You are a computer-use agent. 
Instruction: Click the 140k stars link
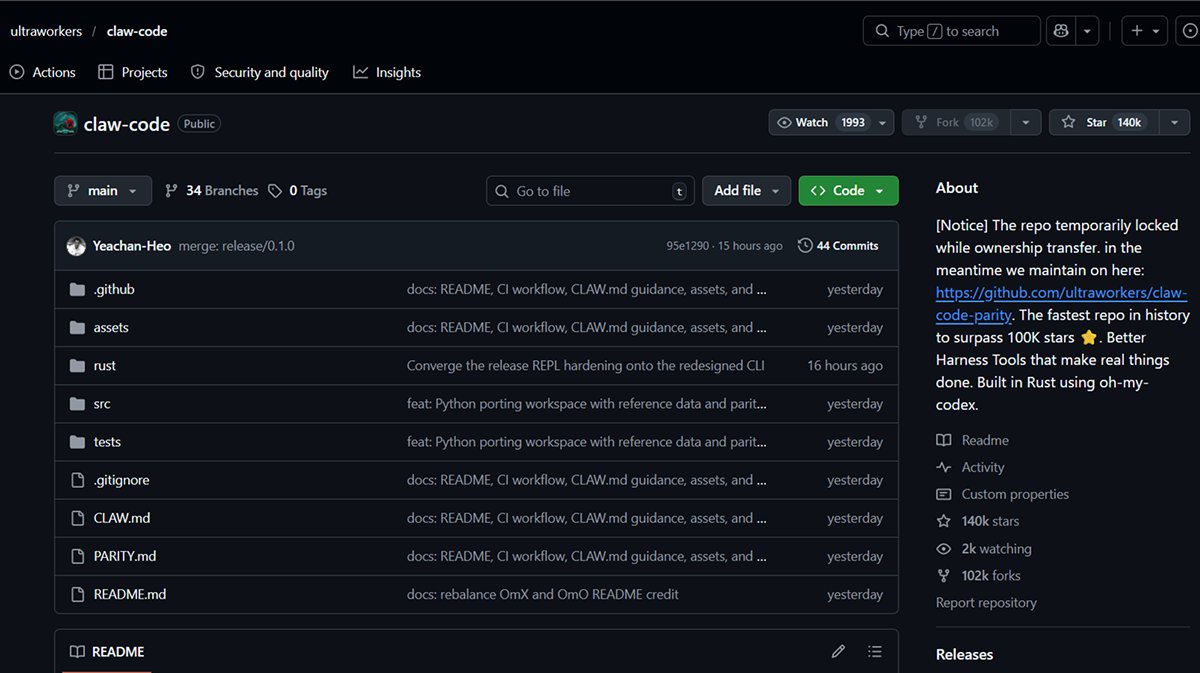978,521
